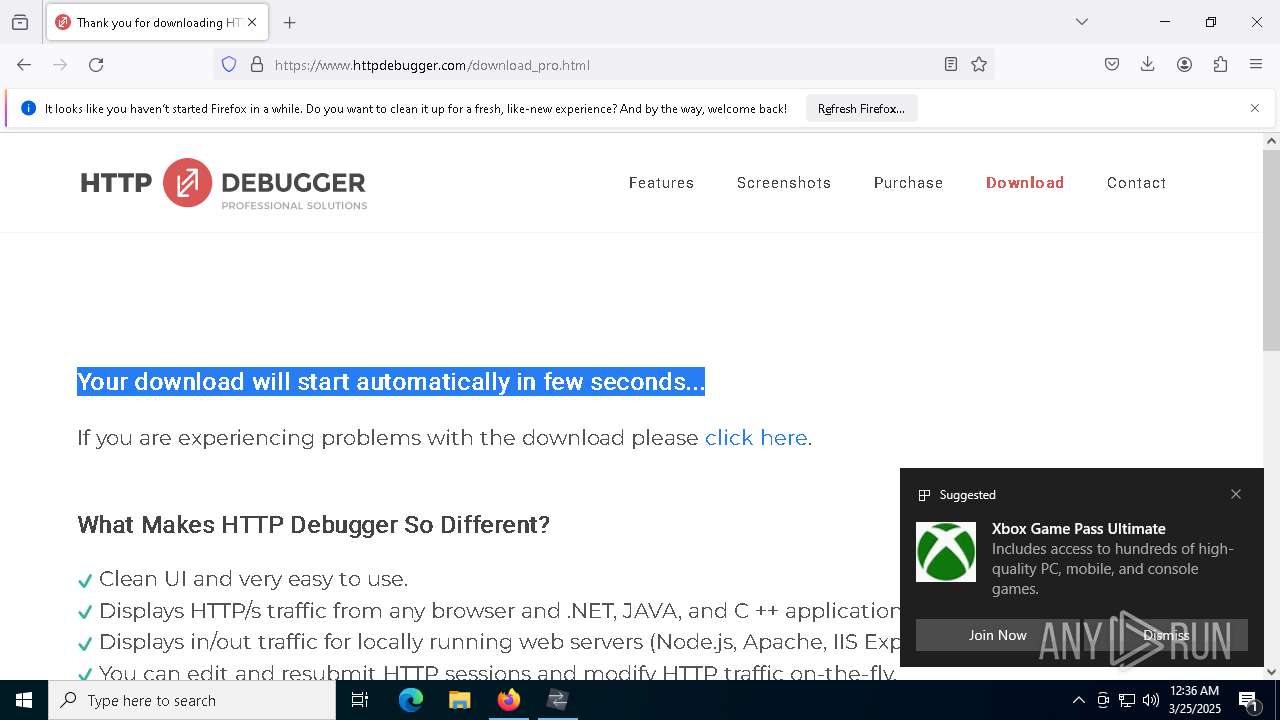Click the taskbar search box
The image size is (1280, 720).
tap(192, 700)
